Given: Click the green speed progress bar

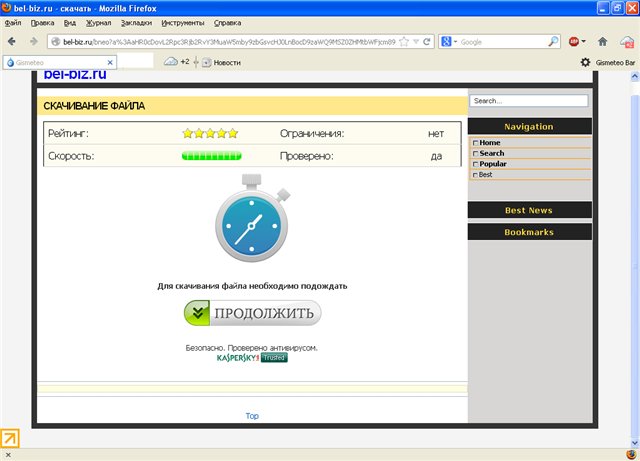Looking at the screenshot, I should pos(211,156).
